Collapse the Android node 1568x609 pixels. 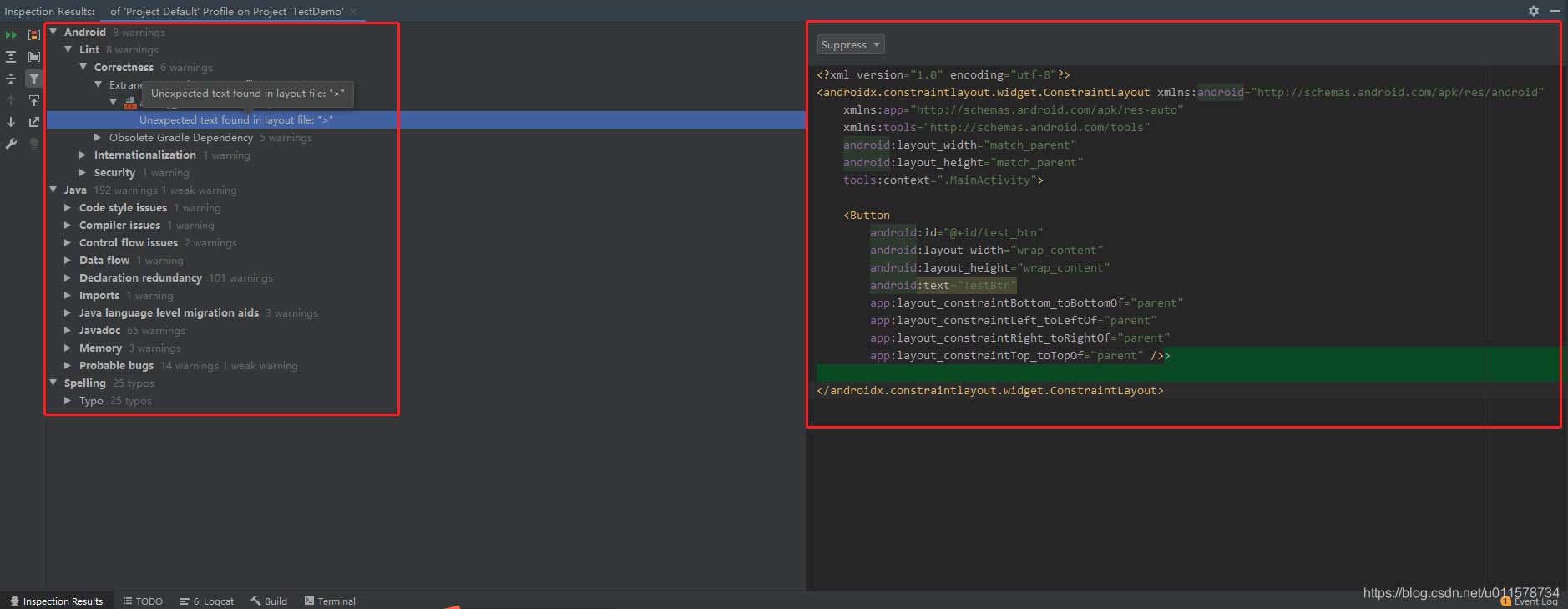[x=53, y=32]
